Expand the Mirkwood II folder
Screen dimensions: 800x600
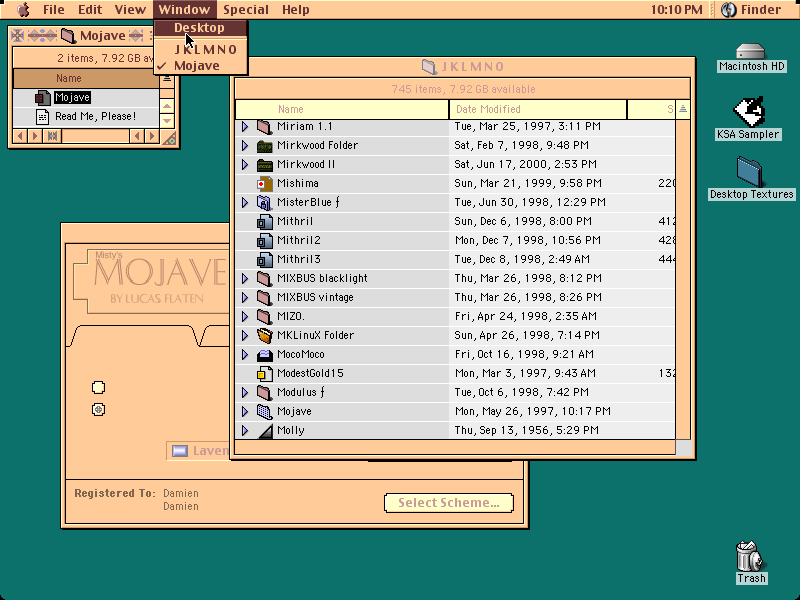[245, 164]
